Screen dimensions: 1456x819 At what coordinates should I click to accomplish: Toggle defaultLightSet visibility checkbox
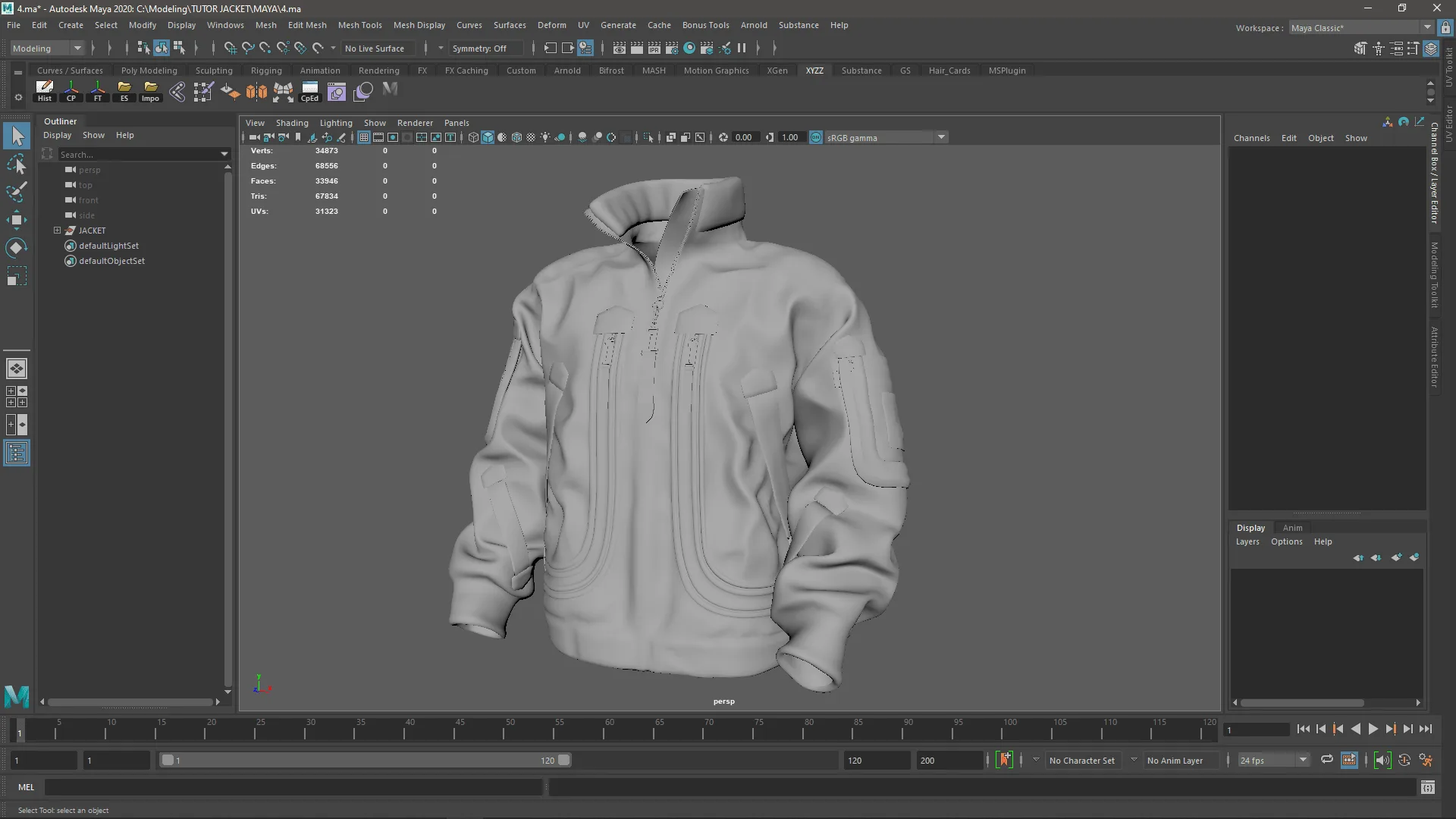[x=70, y=245]
